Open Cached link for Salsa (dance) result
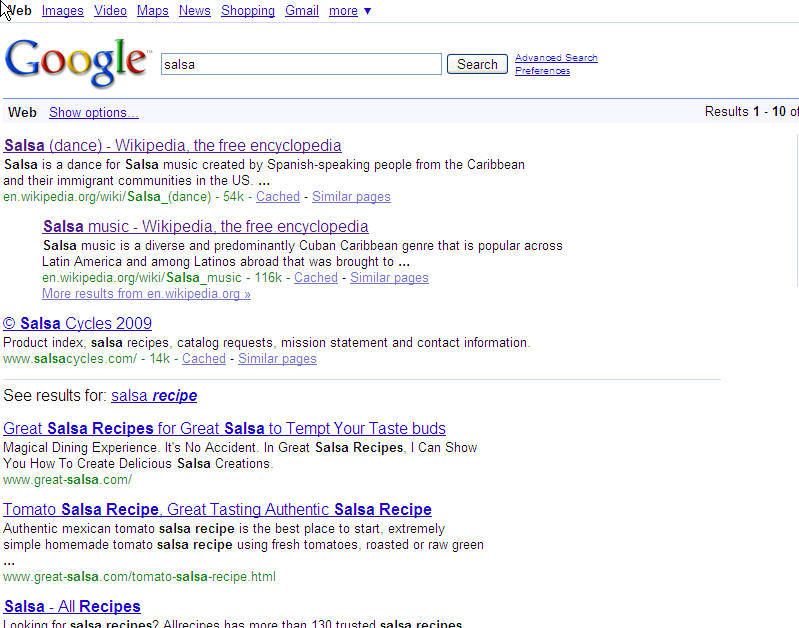The width and height of the screenshot is (799, 628). [x=278, y=197]
